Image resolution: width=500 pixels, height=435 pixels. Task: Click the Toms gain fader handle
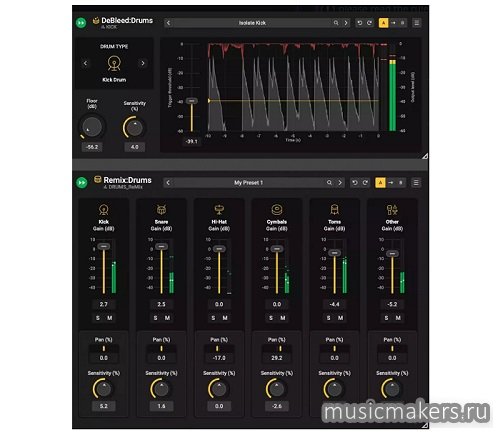(334, 253)
